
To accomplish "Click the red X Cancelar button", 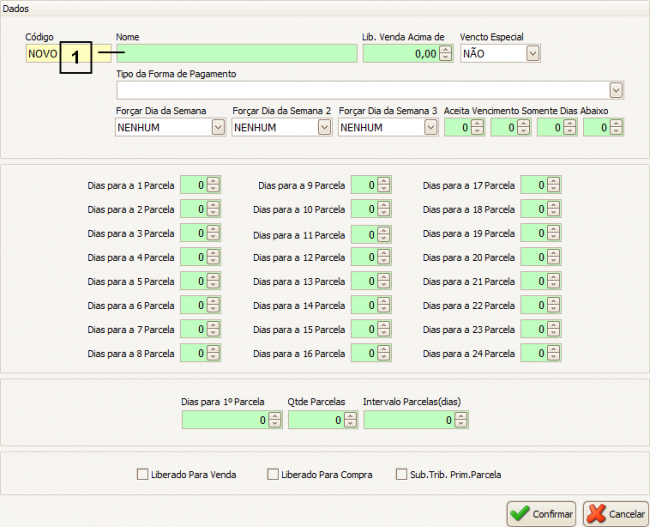I will 616,513.
